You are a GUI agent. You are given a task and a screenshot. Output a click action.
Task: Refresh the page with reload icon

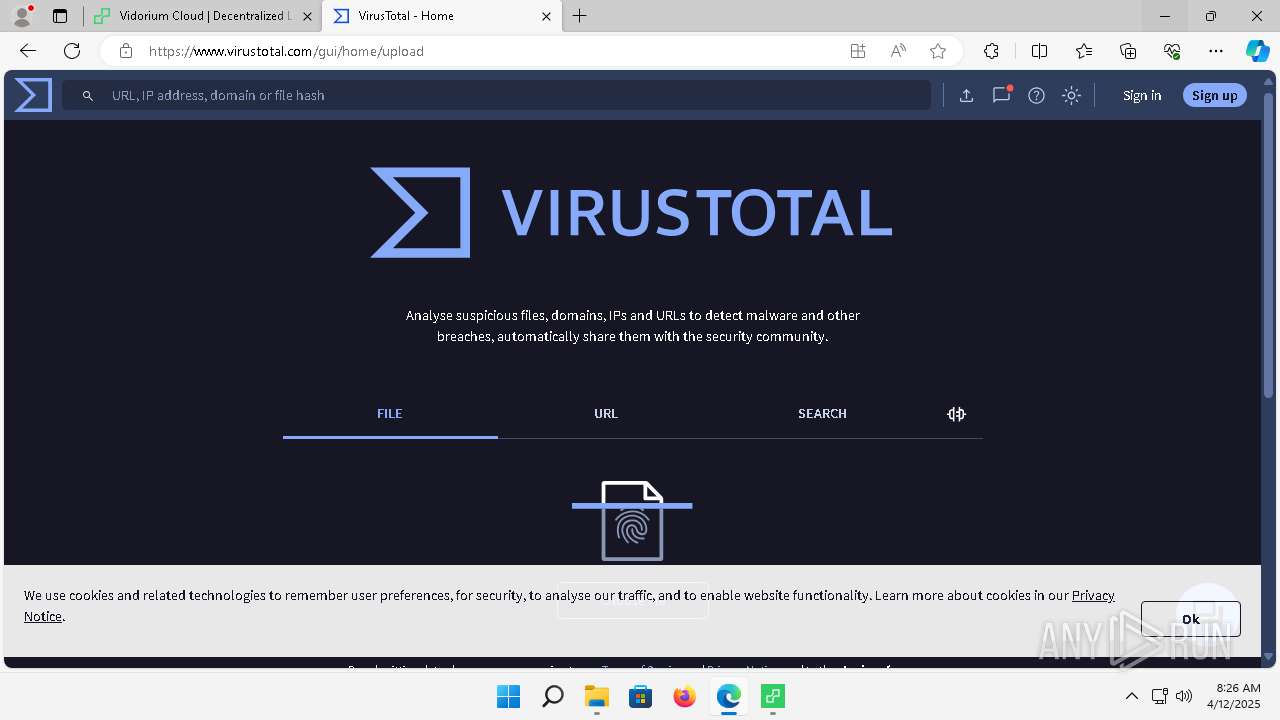pos(72,51)
